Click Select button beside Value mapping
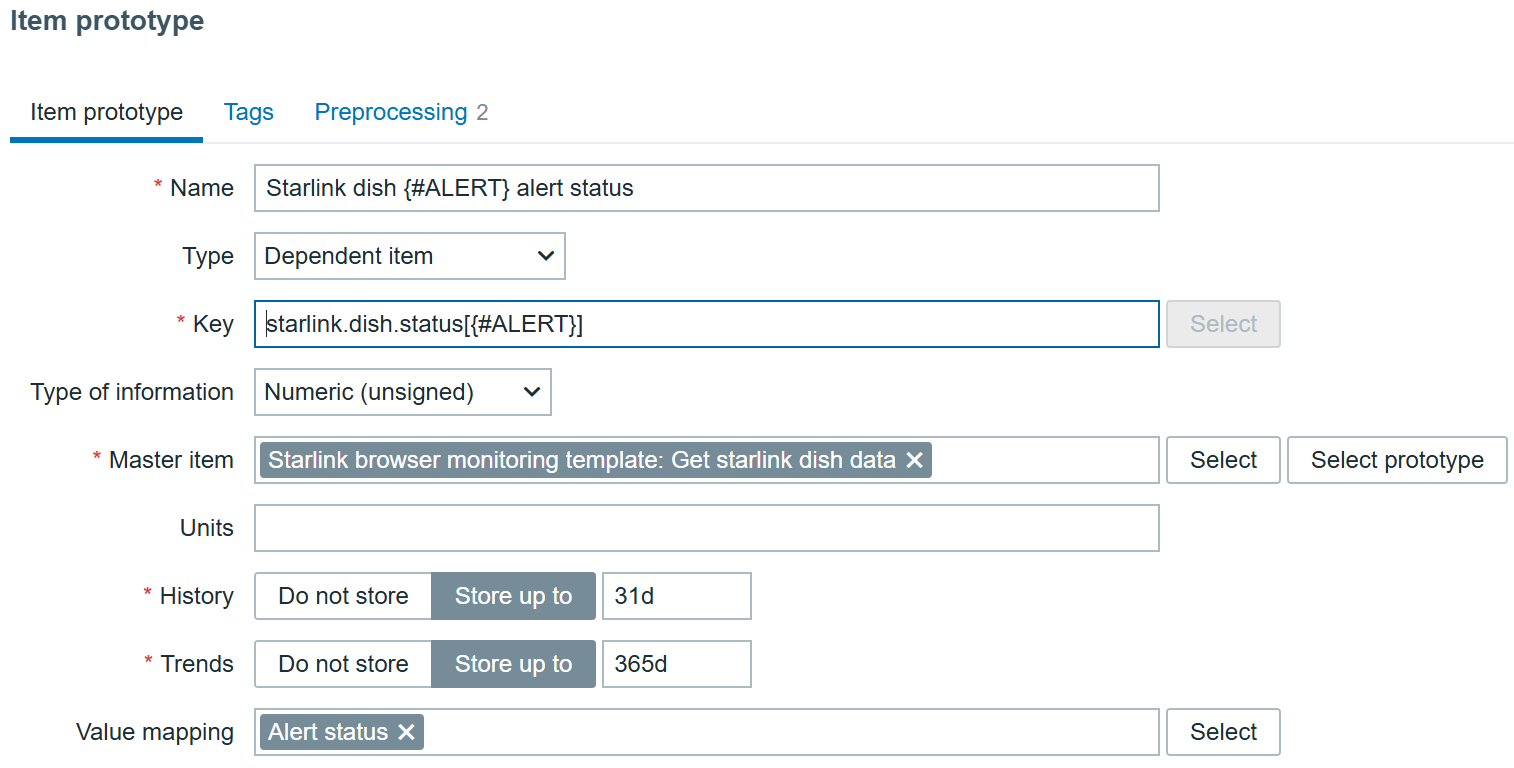This screenshot has width=1514, height=768. [x=1222, y=732]
